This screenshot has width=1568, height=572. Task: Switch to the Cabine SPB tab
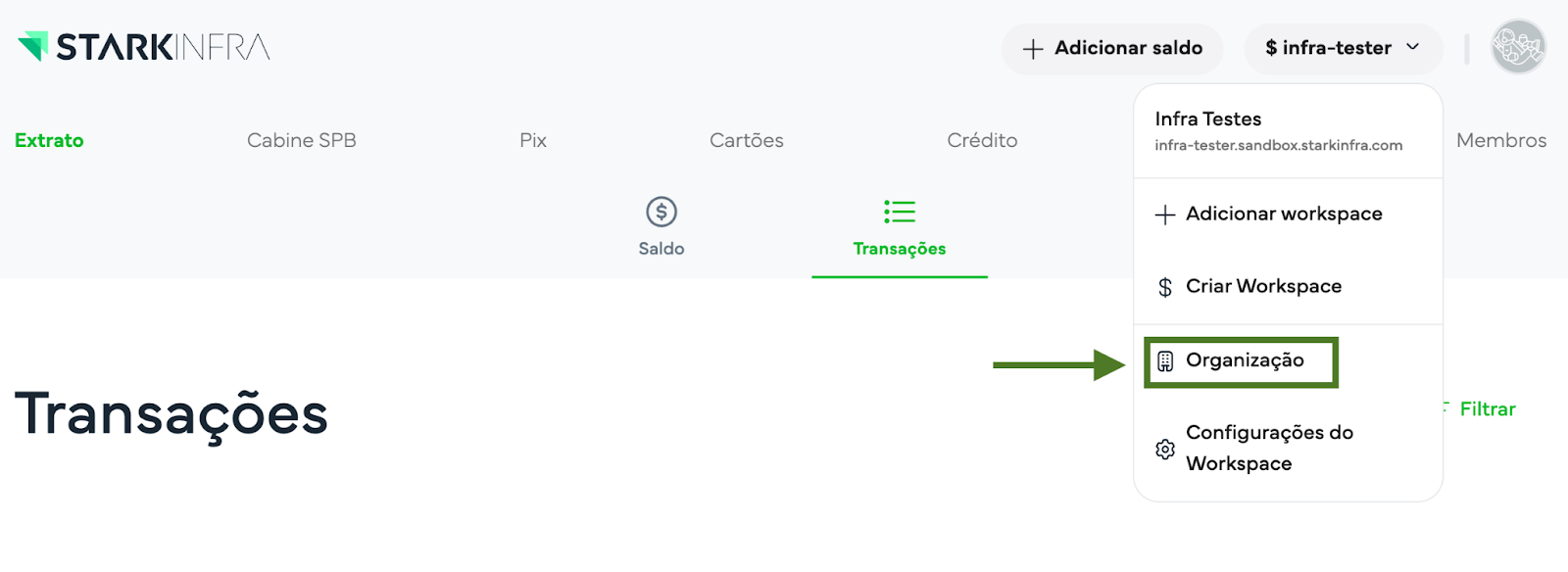pyautogui.click(x=301, y=140)
